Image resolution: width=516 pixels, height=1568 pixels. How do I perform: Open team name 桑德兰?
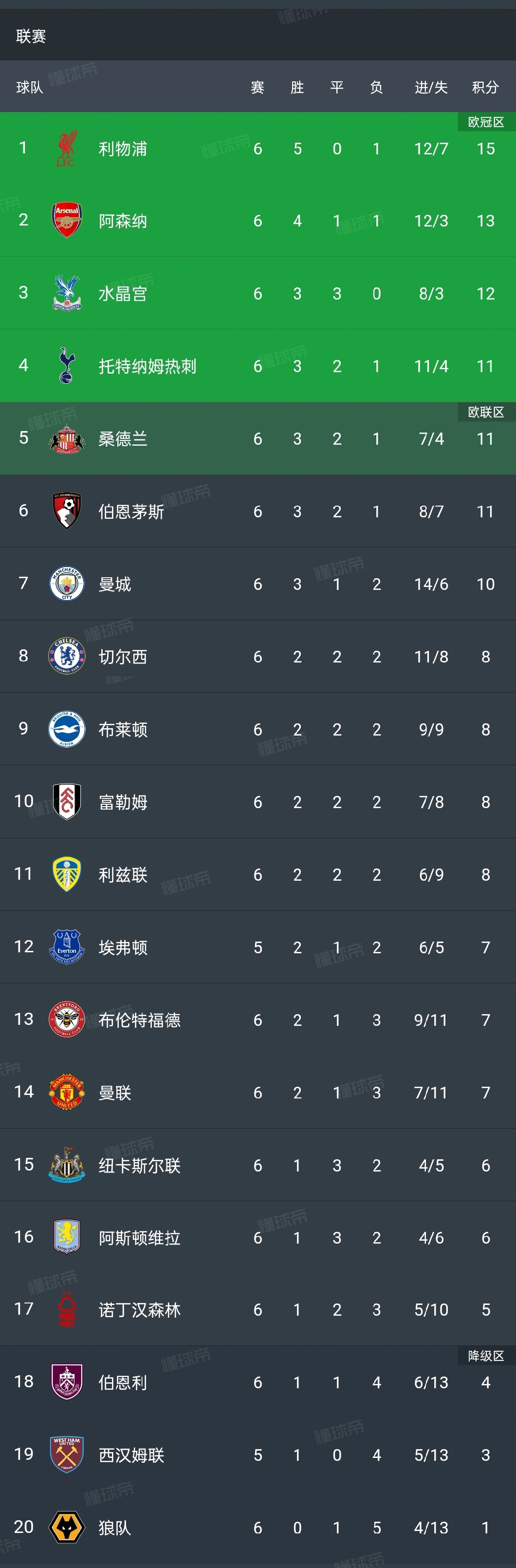click(x=123, y=439)
